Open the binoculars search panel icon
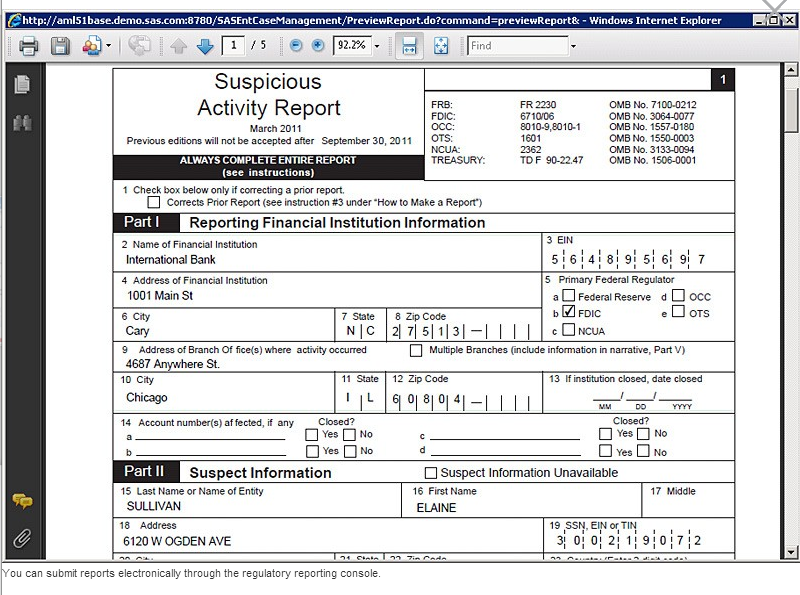 [22, 122]
